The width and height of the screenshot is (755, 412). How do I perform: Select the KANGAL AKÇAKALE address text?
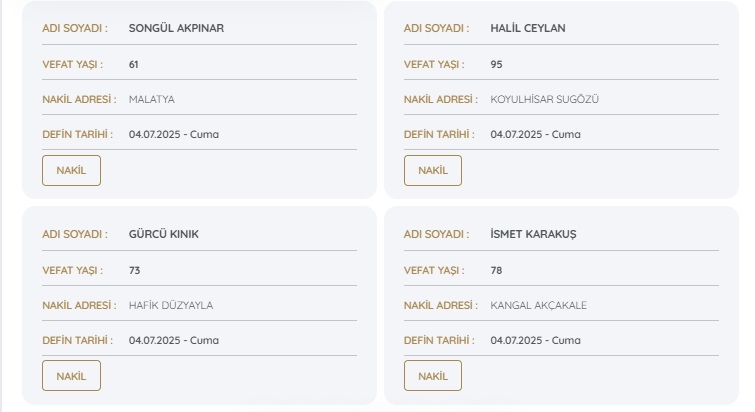(x=538, y=305)
